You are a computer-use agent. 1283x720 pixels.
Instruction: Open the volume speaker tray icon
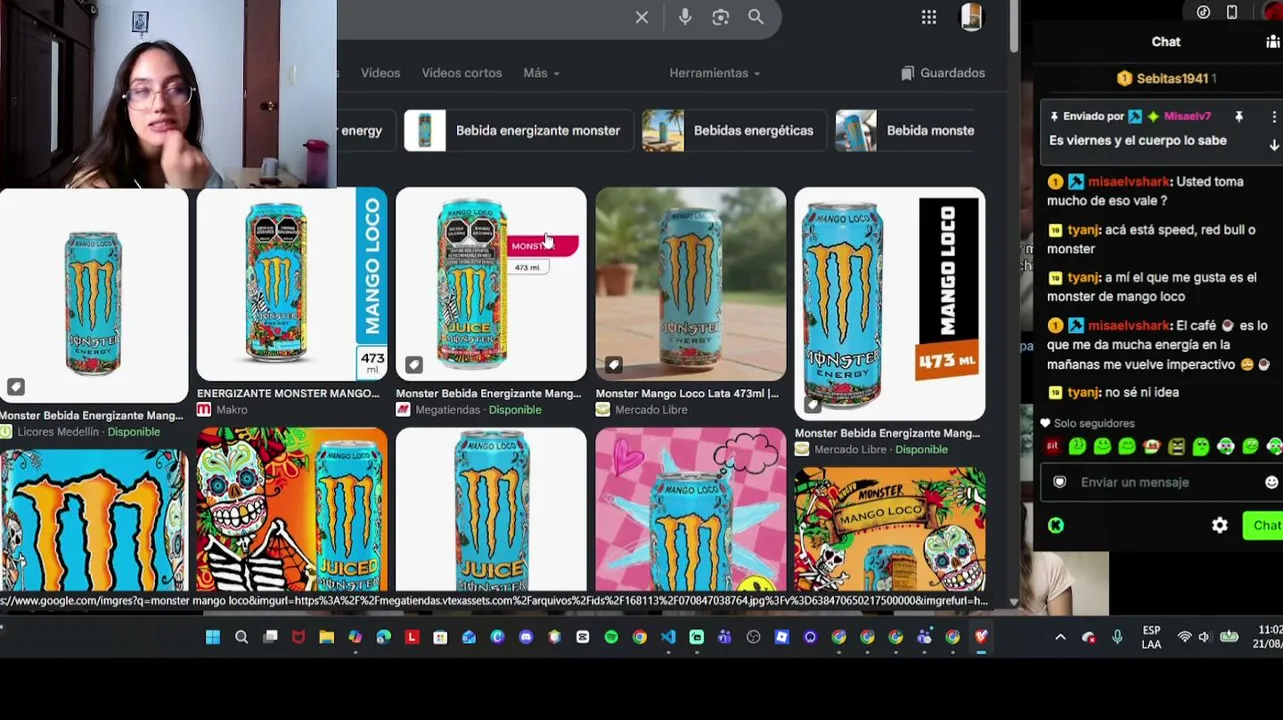pos(1204,637)
